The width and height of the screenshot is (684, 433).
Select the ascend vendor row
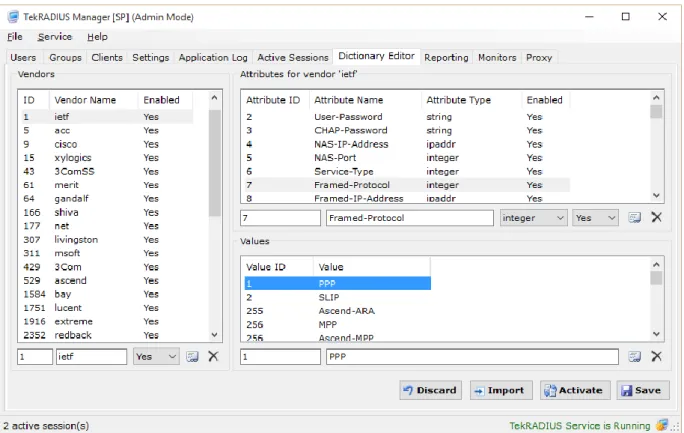coord(107,280)
